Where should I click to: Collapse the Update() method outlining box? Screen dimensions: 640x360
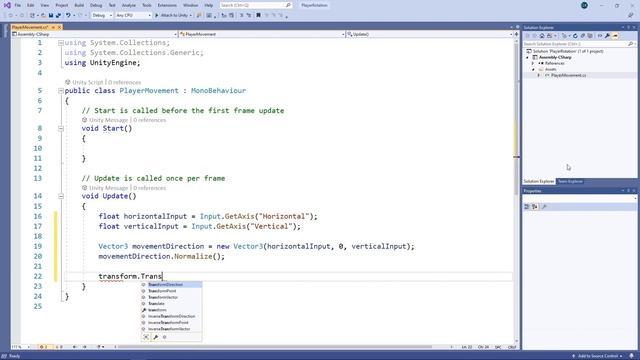pos(61,196)
